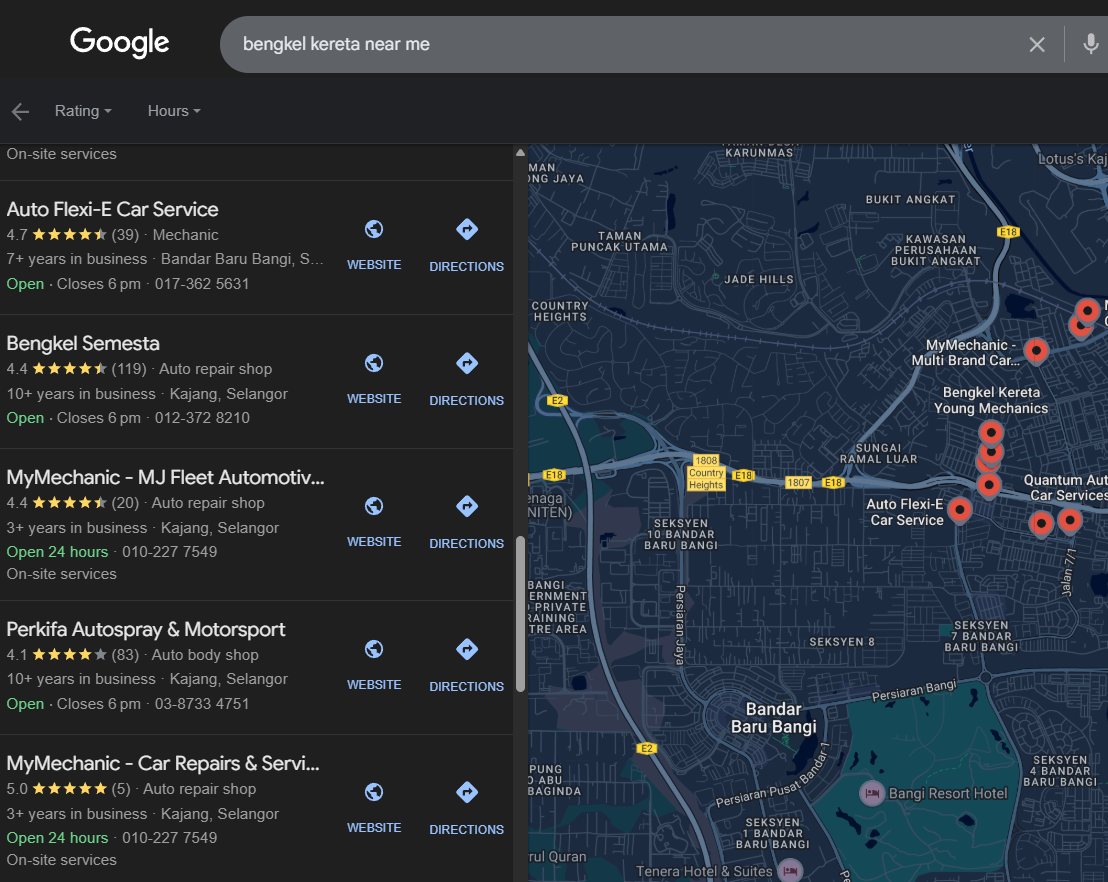
Task: Click the Google logo
Action: 119,42
